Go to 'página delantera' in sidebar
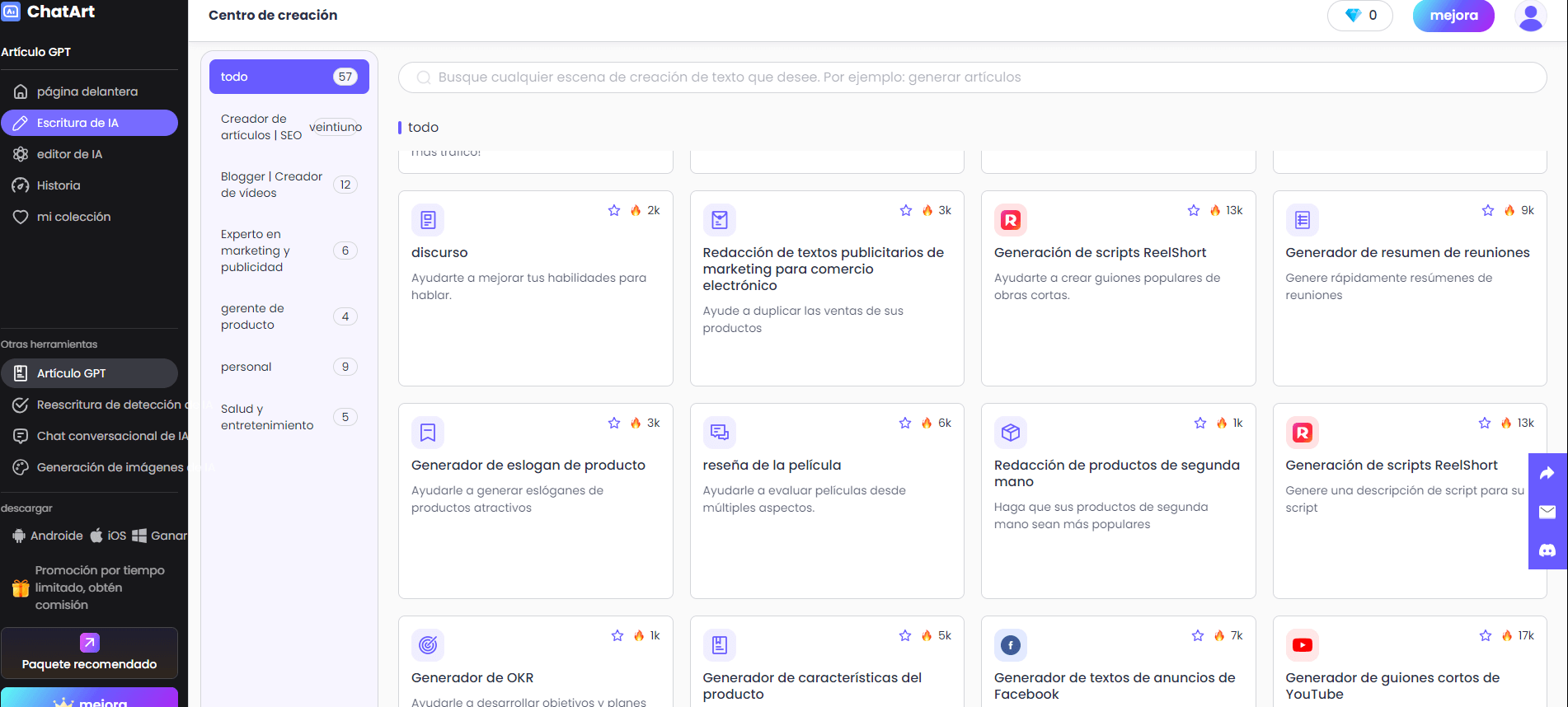 click(89, 91)
